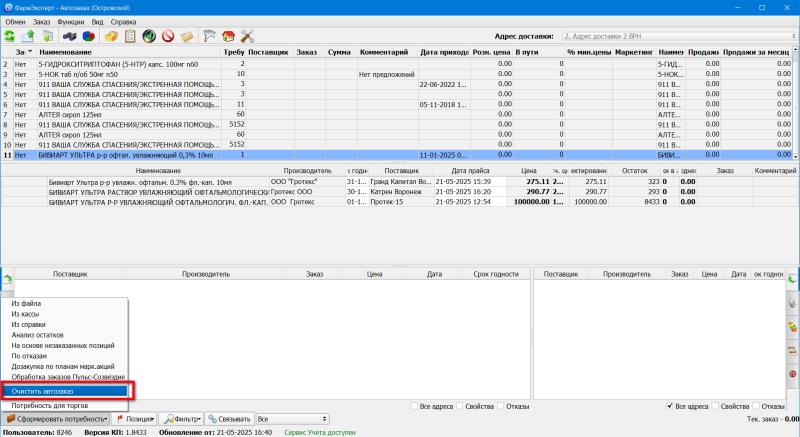This screenshot has width=800, height=437.
Task: Click the house icon in toolbar
Action: pos(229,36)
